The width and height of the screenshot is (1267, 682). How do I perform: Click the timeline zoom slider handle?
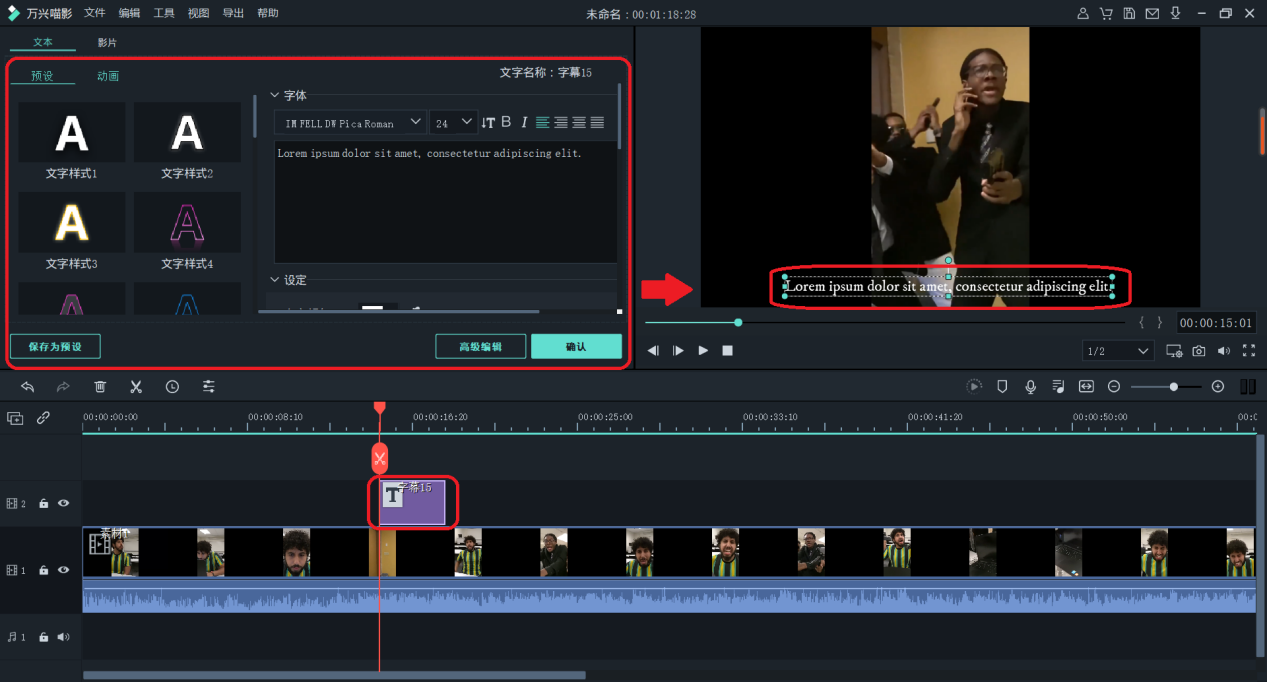[1173, 386]
